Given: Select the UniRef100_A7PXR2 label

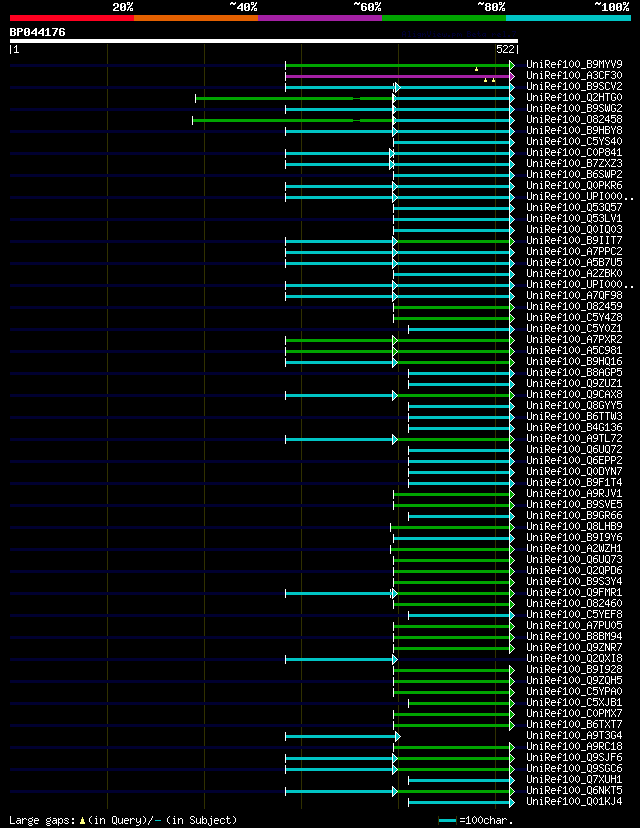Looking at the screenshot, I should click(574, 340).
